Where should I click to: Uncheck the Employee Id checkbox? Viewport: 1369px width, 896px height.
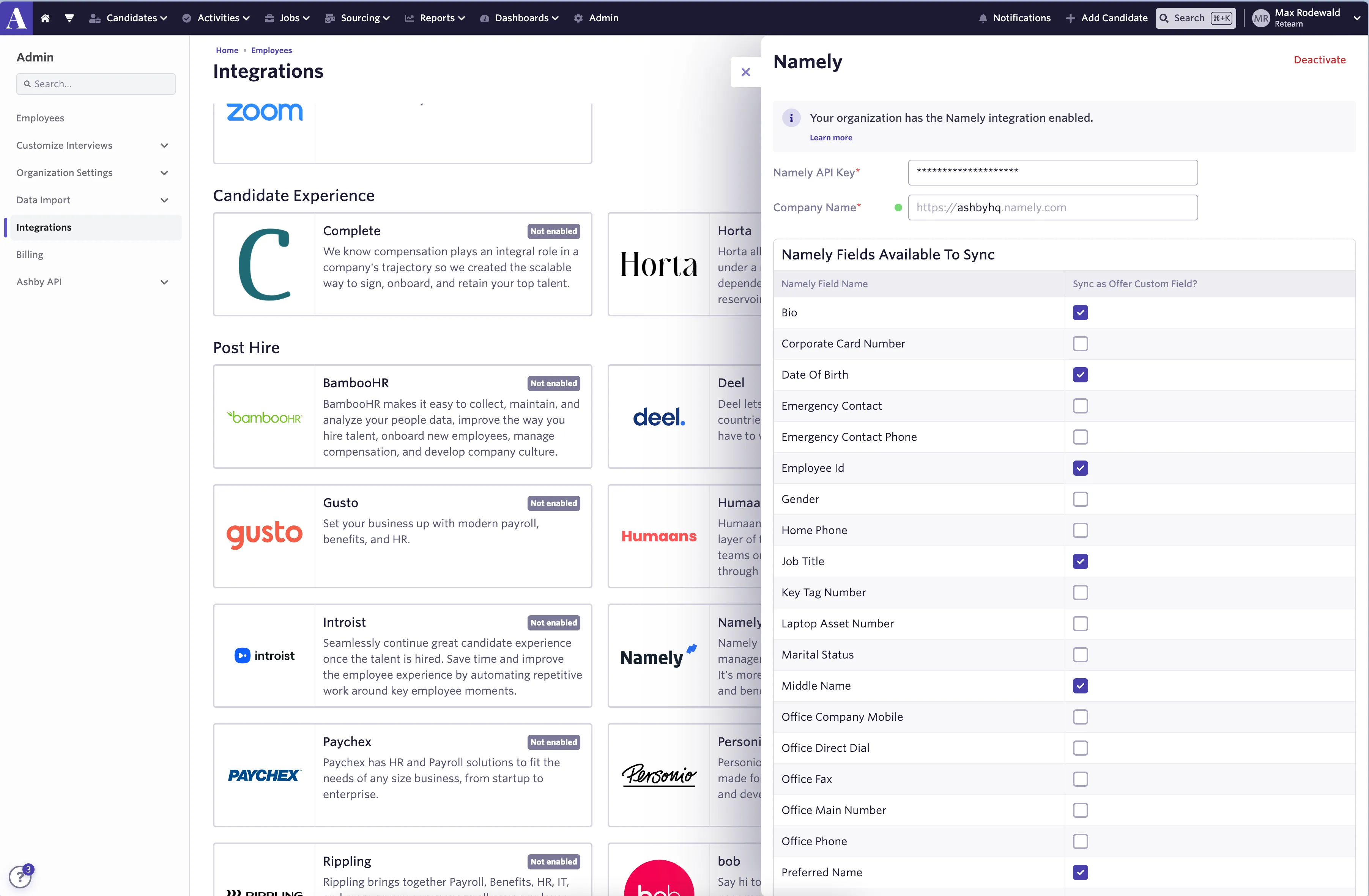click(x=1080, y=468)
